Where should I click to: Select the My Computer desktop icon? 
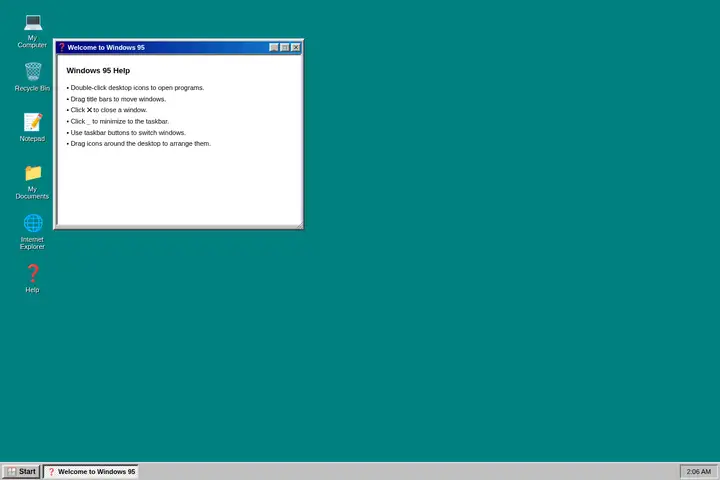32,30
